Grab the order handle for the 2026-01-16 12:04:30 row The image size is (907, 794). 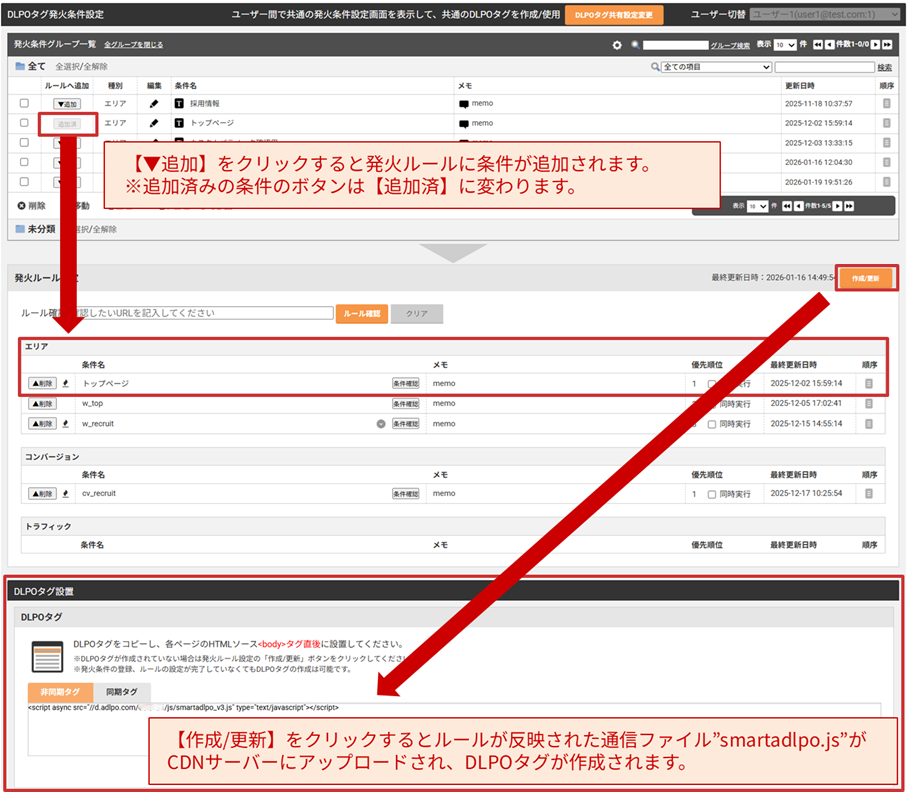tap(886, 163)
